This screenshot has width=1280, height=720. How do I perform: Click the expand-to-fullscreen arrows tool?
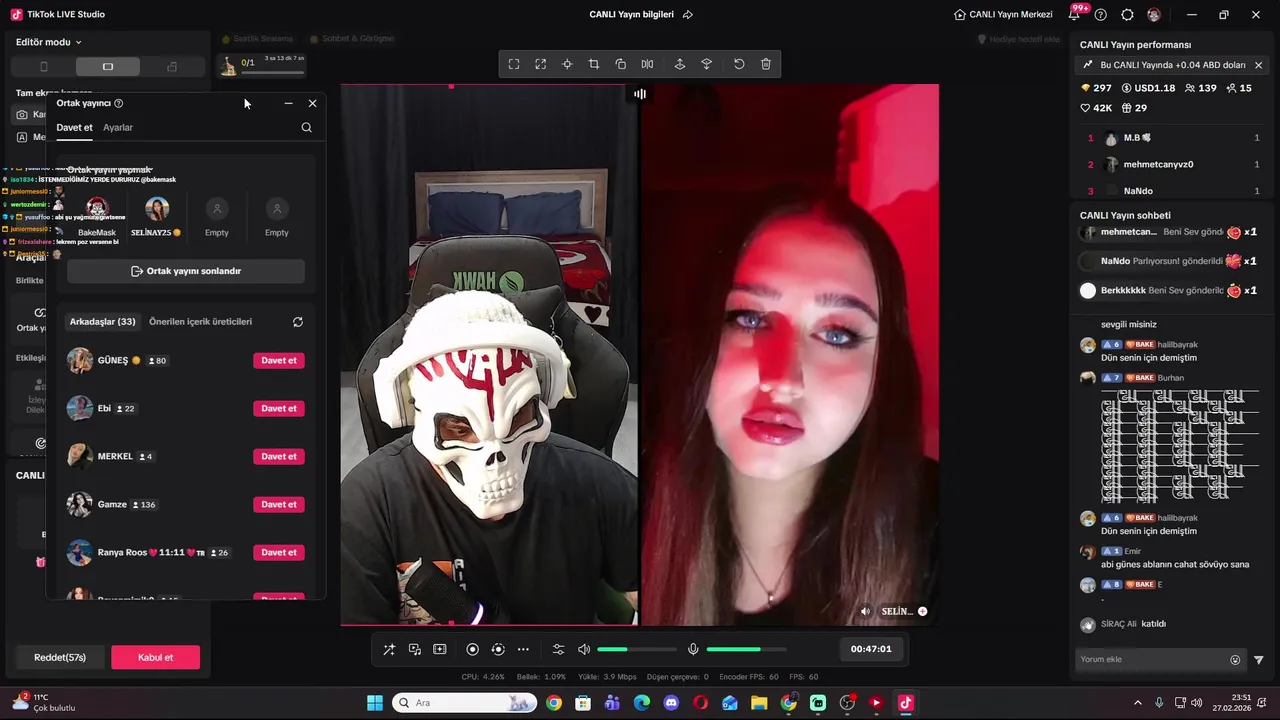[540, 64]
